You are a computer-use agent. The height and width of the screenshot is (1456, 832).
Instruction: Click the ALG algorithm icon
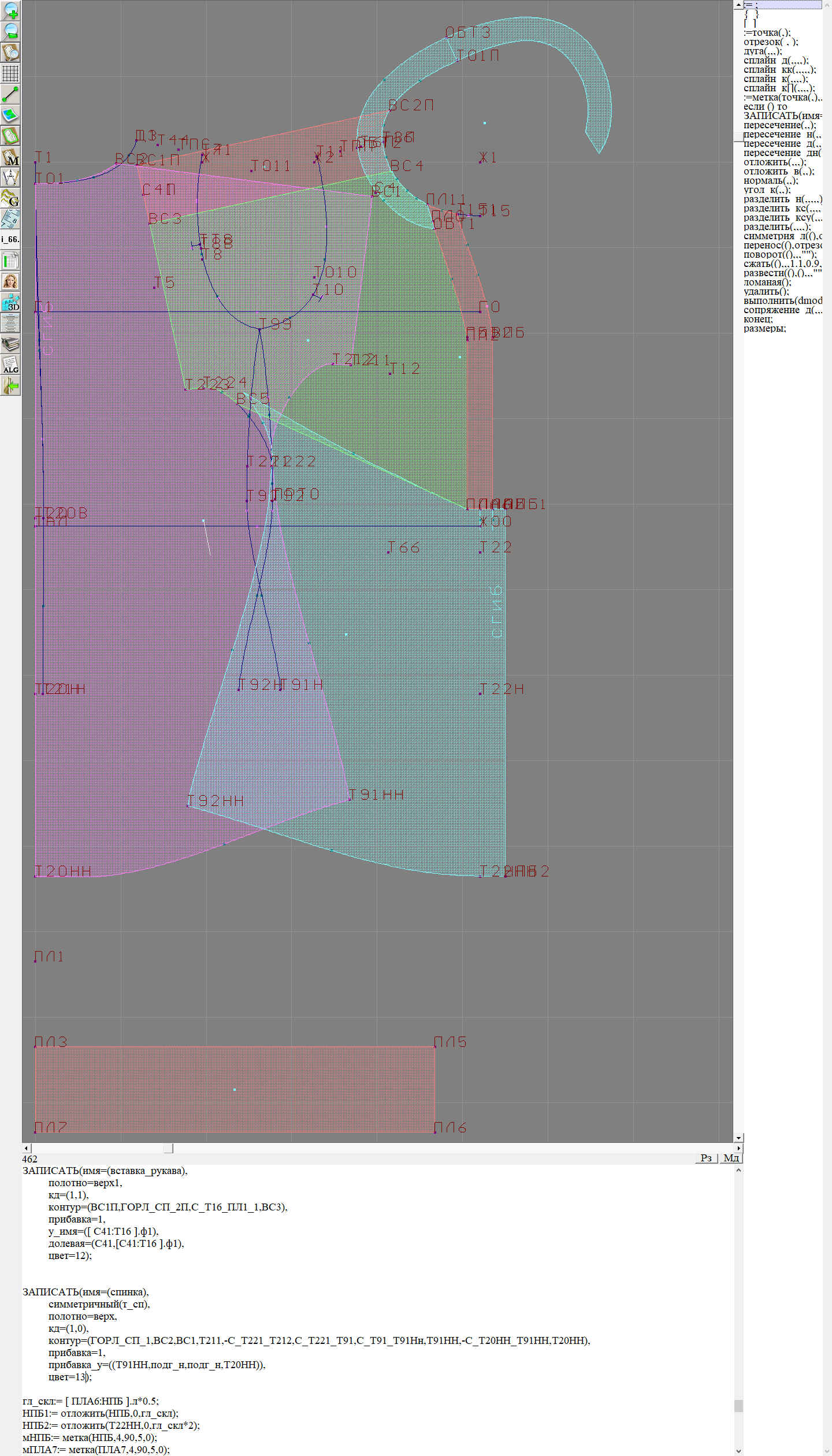coord(10,365)
